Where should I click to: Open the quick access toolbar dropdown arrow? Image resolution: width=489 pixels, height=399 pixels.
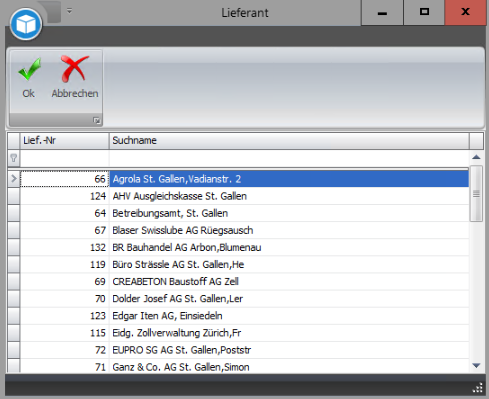tap(69, 11)
